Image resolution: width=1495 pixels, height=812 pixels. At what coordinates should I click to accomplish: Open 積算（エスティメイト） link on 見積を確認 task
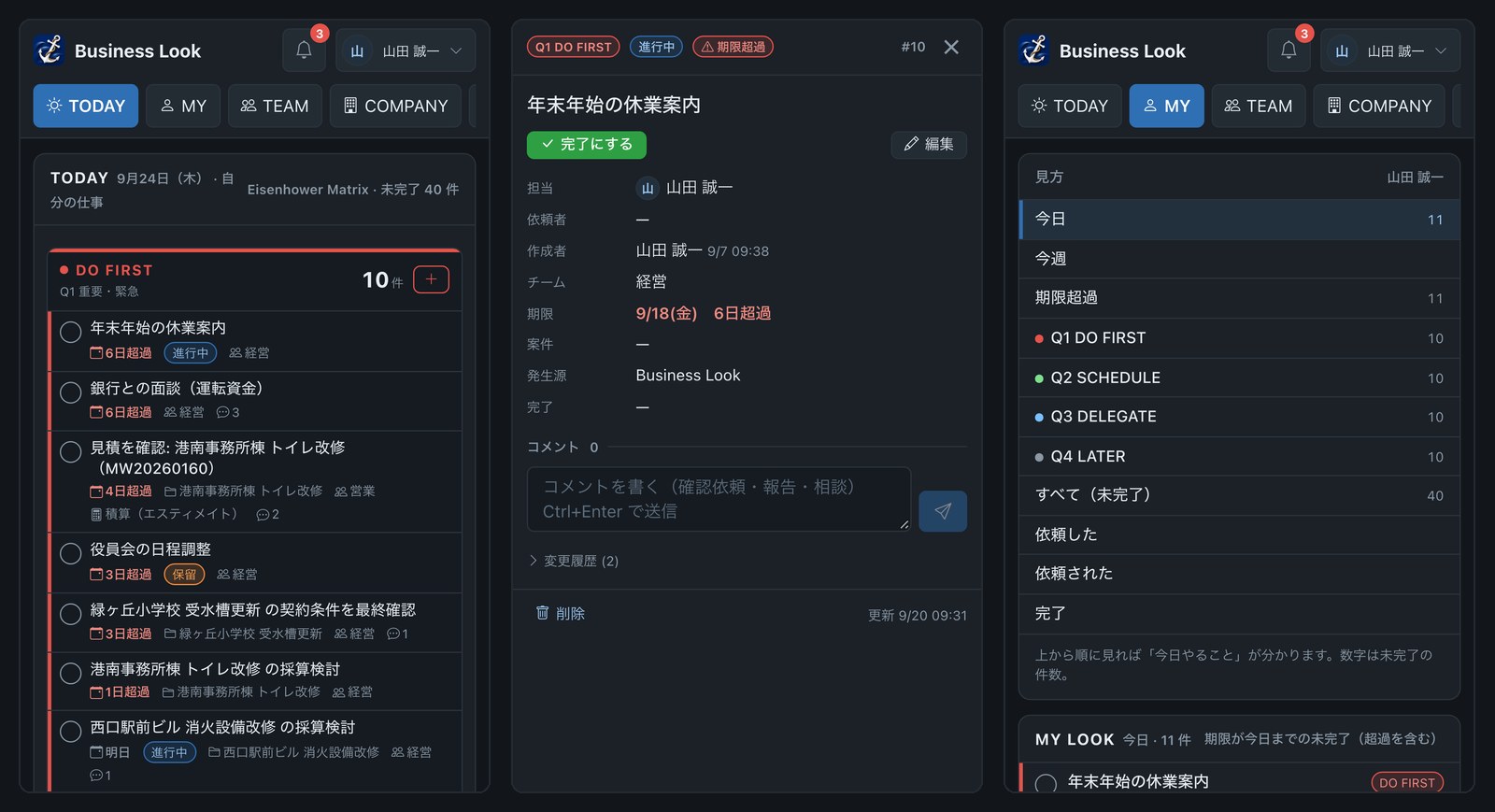click(164, 514)
